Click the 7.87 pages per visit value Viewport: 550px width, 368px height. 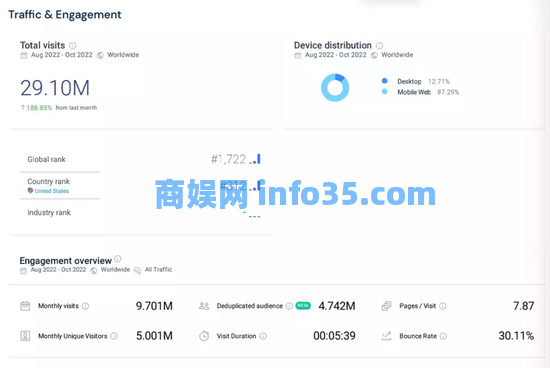(x=523, y=306)
